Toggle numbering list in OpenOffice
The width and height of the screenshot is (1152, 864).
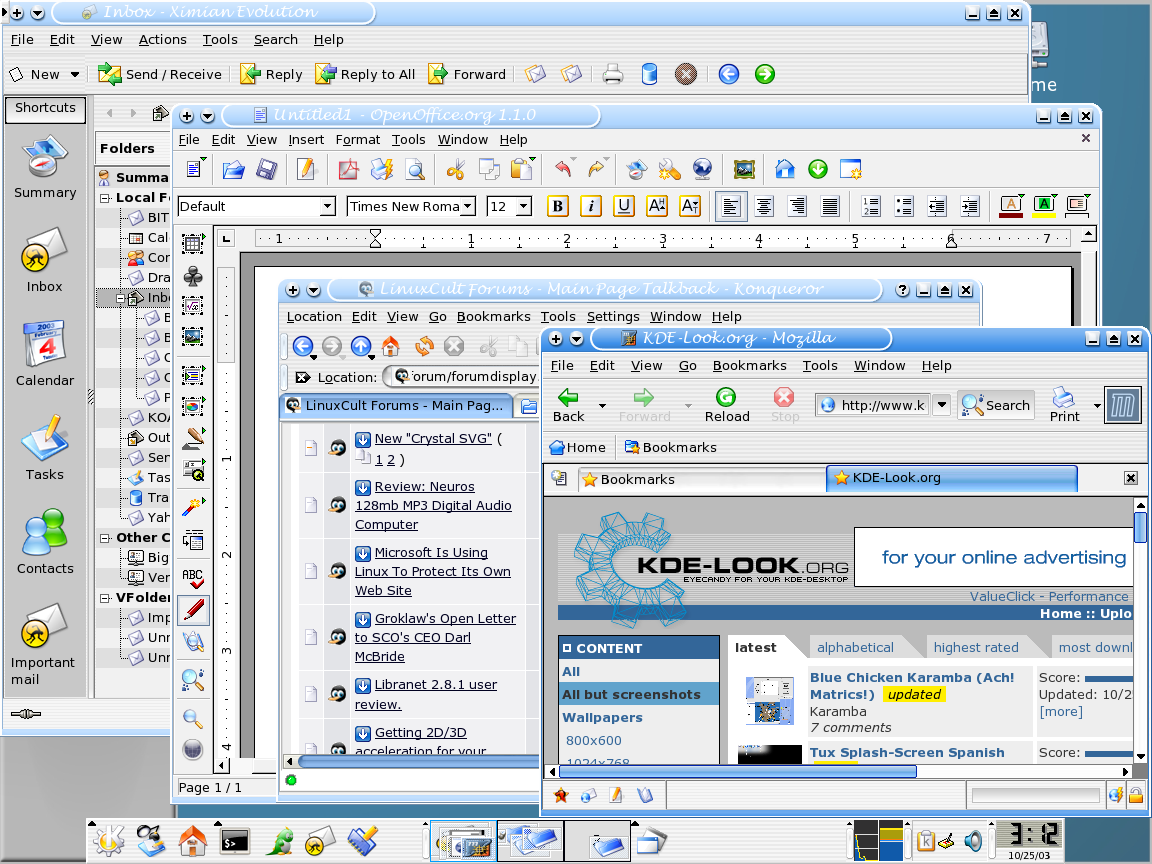pos(871,206)
